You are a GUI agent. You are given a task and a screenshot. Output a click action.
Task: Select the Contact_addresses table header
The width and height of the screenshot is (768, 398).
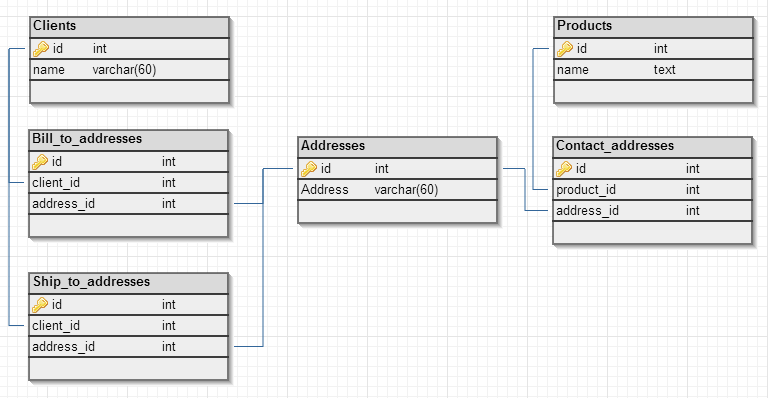652,146
